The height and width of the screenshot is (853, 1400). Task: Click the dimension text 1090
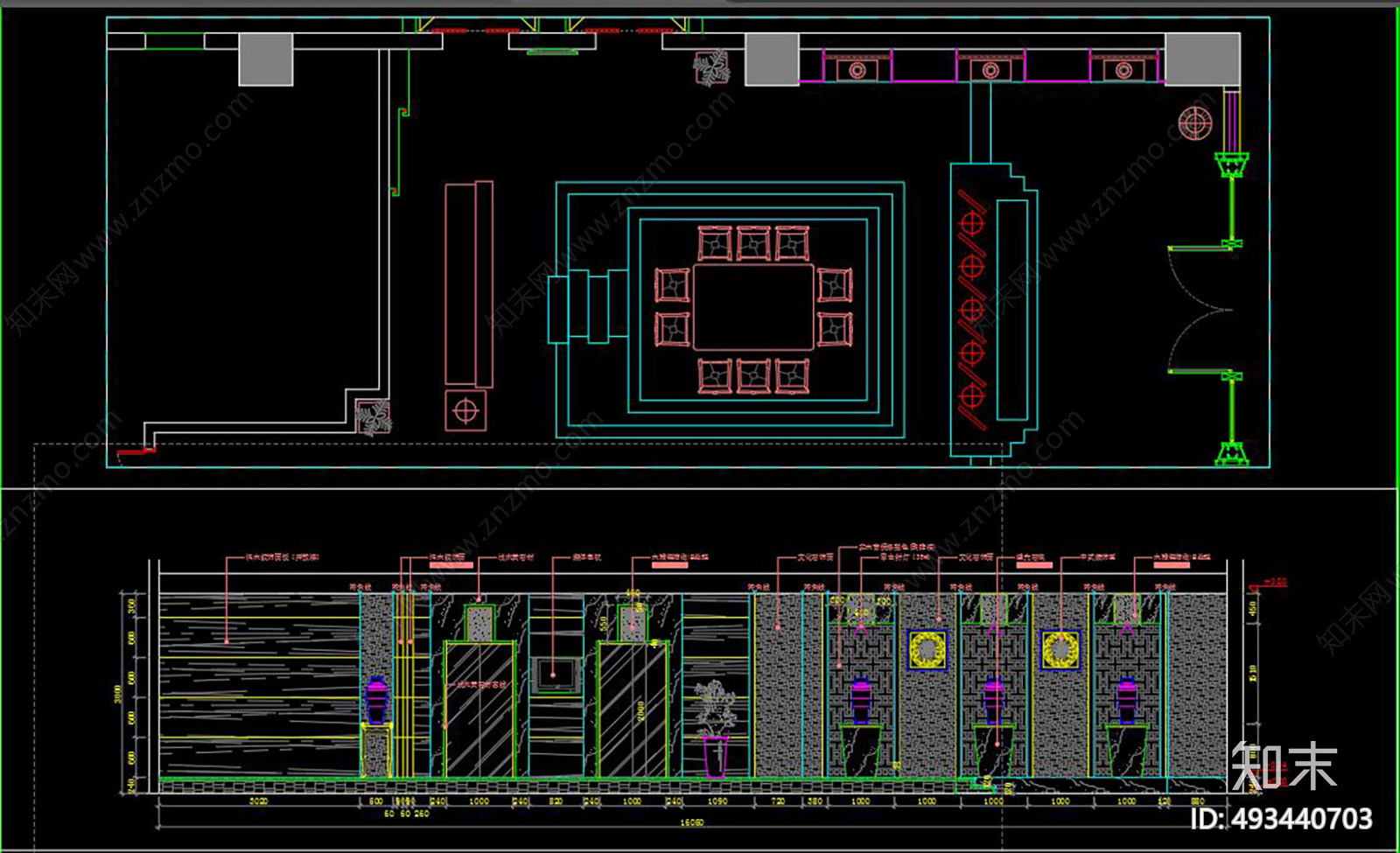tap(717, 801)
